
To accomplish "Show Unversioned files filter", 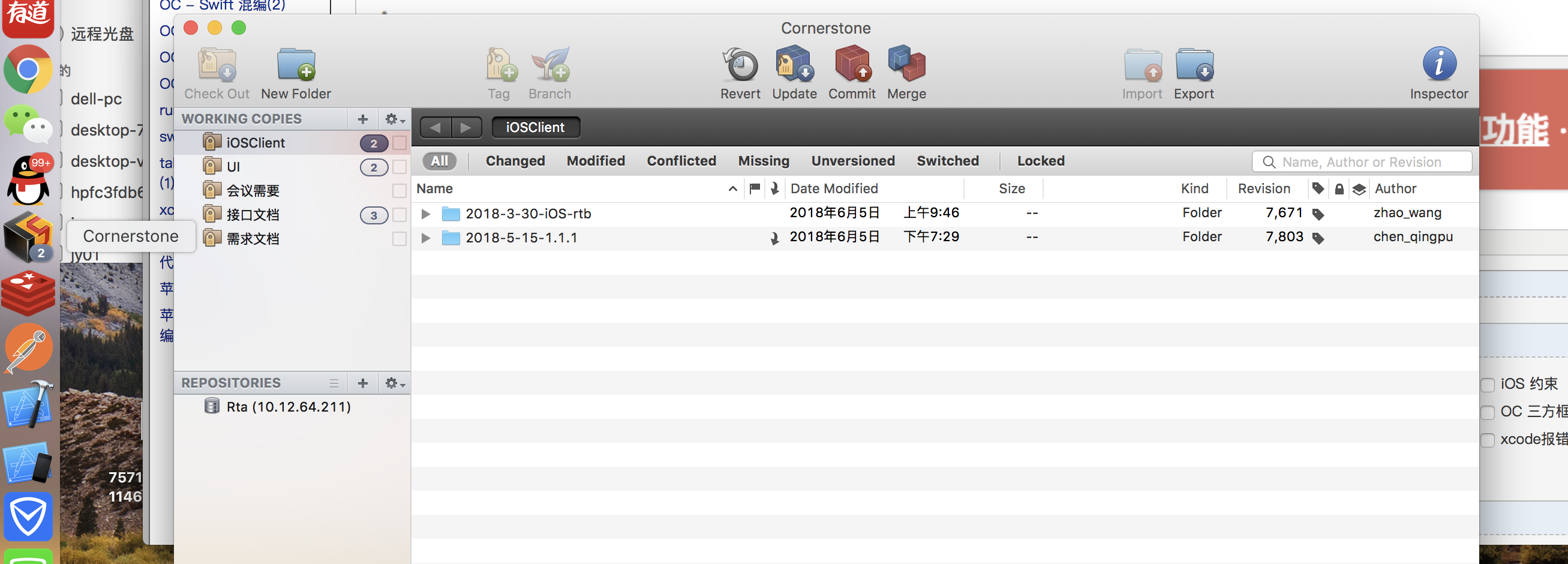I will [x=853, y=161].
